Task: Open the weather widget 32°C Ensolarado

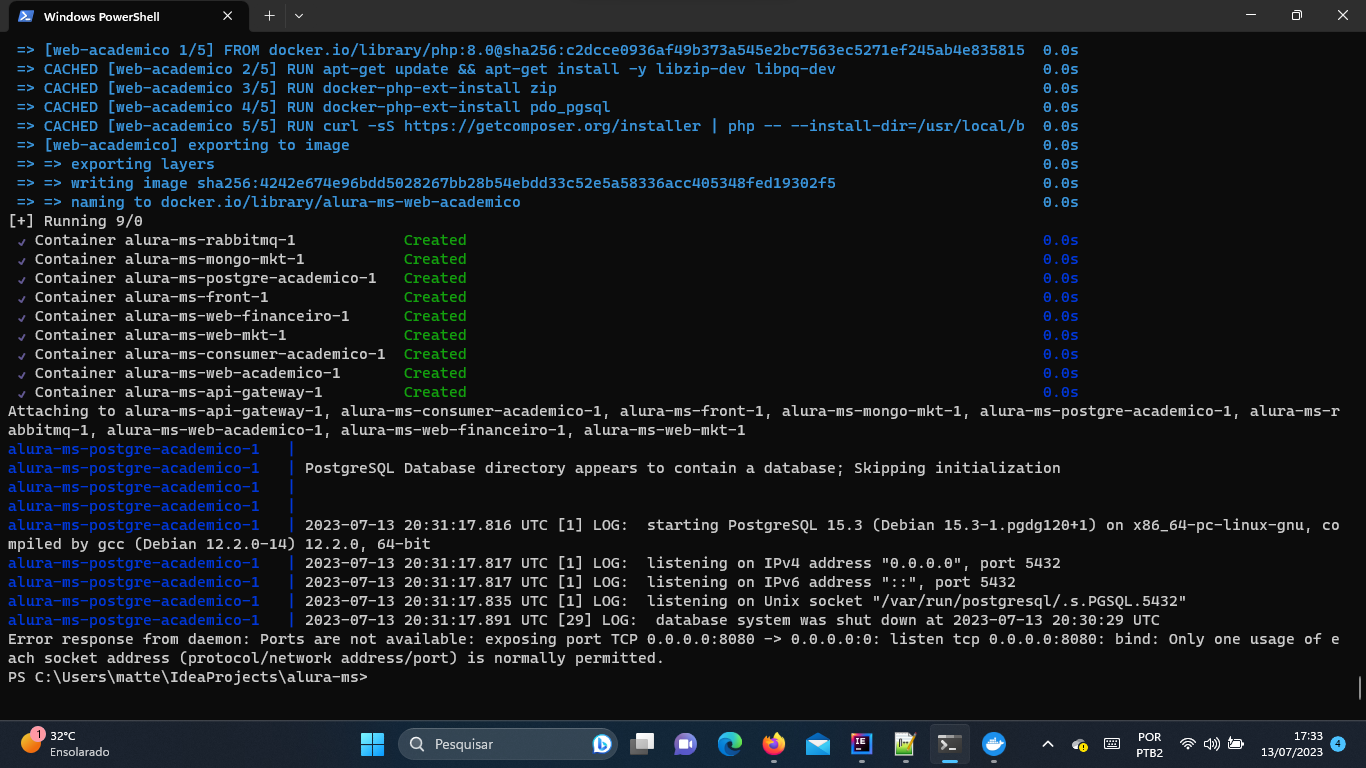Action: pyautogui.click(x=65, y=744)
